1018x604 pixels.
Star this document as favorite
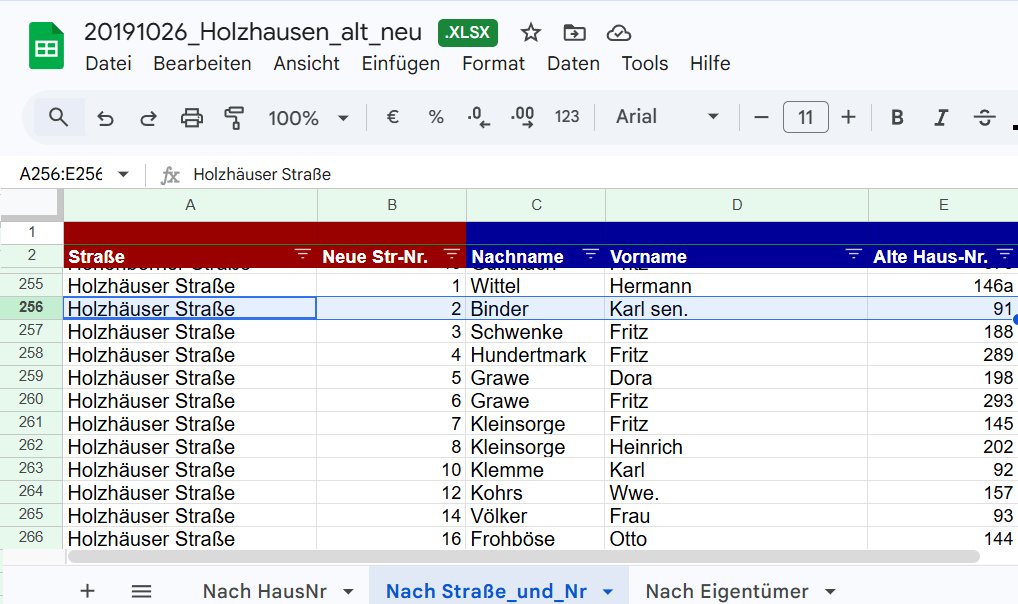(531, 33)
